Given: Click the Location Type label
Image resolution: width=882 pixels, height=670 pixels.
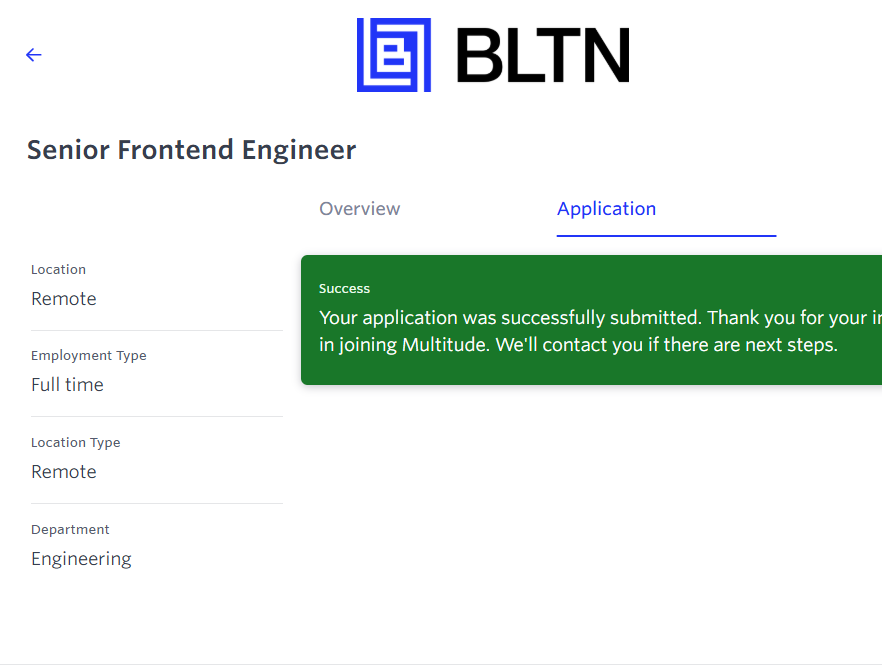Looking at the screenshot, I should 75,442.
